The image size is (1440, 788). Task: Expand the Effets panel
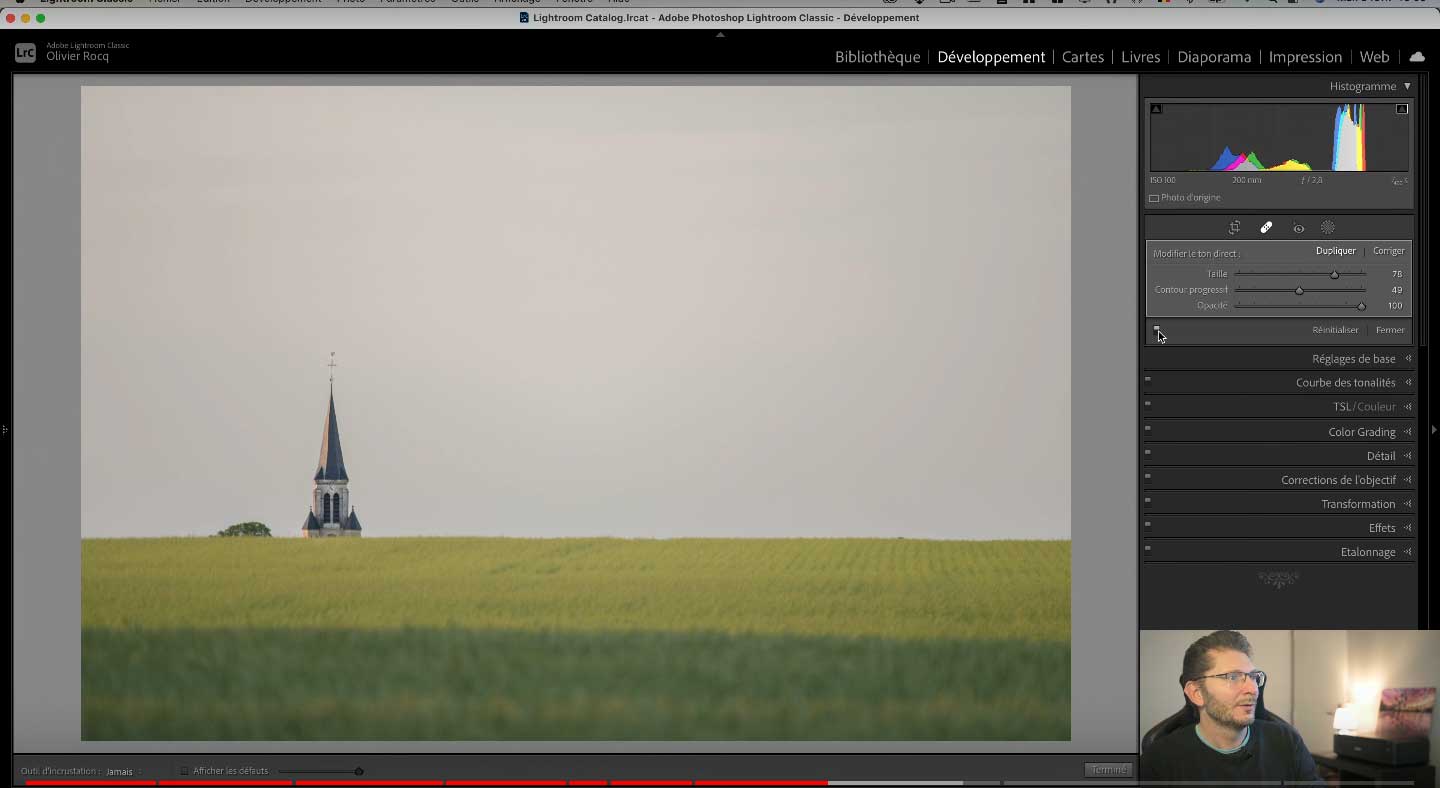pyautogui.click(x=1408, y=528)
